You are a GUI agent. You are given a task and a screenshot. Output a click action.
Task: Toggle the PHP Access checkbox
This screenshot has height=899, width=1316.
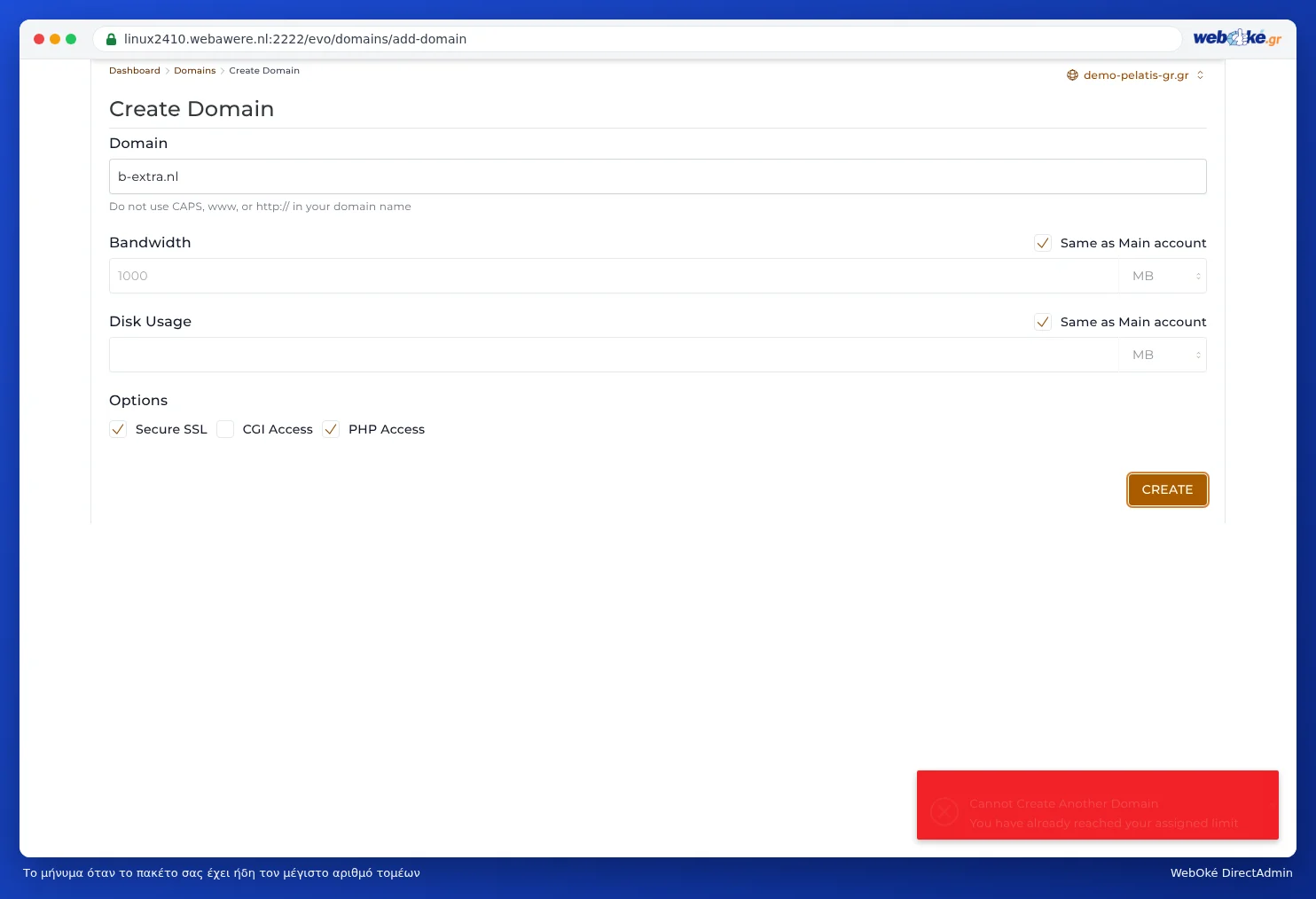click(331, 429)
